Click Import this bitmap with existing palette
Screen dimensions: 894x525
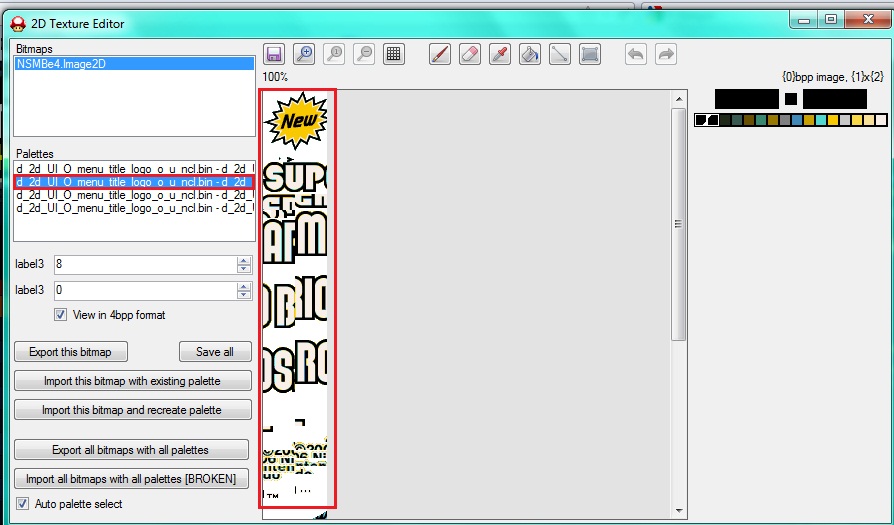(x=133, y=381)
